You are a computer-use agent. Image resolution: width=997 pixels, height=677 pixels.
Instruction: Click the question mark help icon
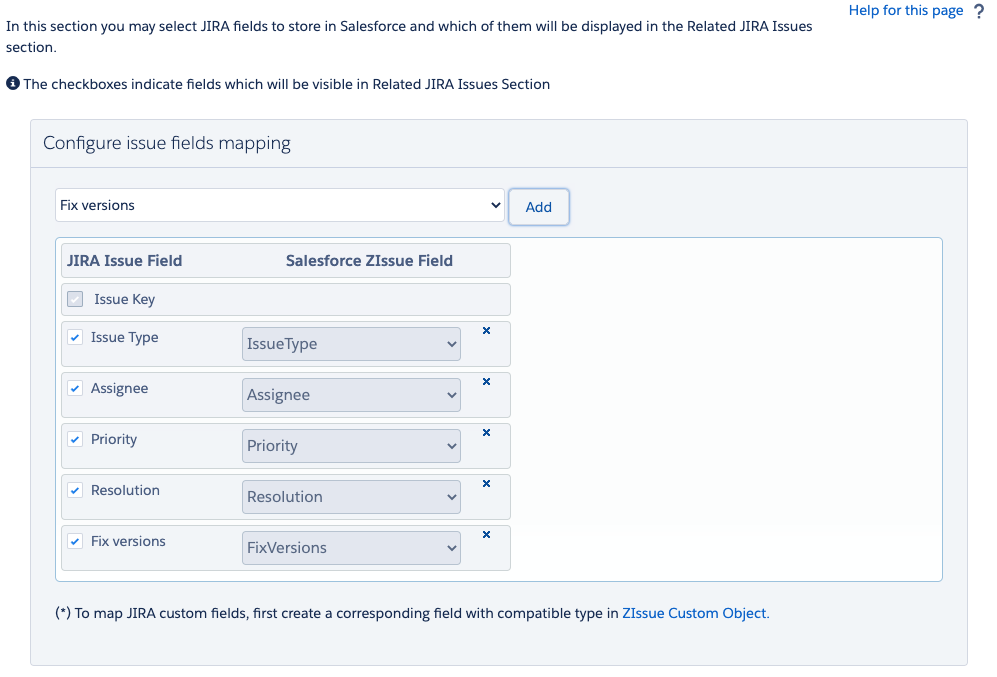979,11
